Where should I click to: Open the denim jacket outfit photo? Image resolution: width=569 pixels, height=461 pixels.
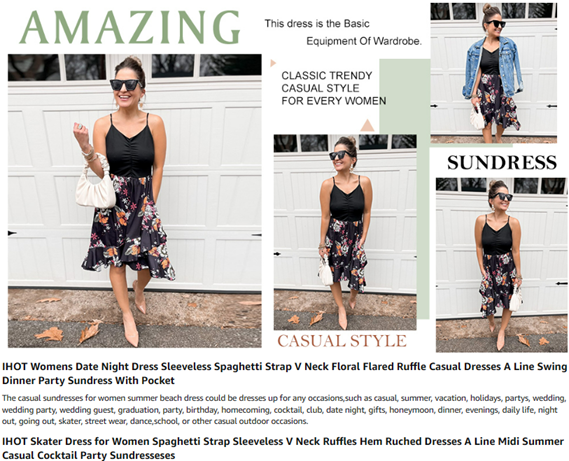click(494, 73)
